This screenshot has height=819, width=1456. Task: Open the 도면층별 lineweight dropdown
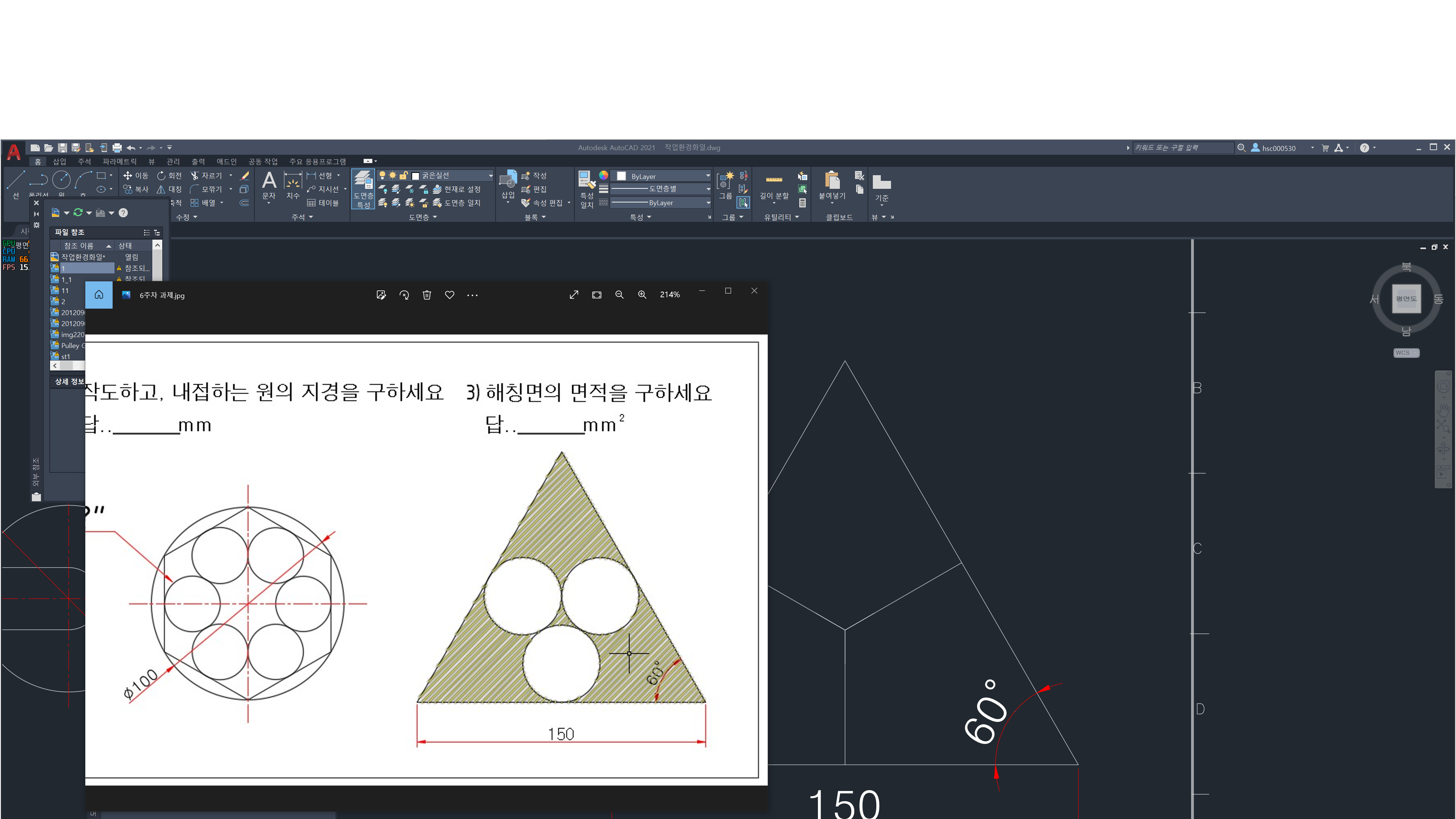click(x=661, y=189)
